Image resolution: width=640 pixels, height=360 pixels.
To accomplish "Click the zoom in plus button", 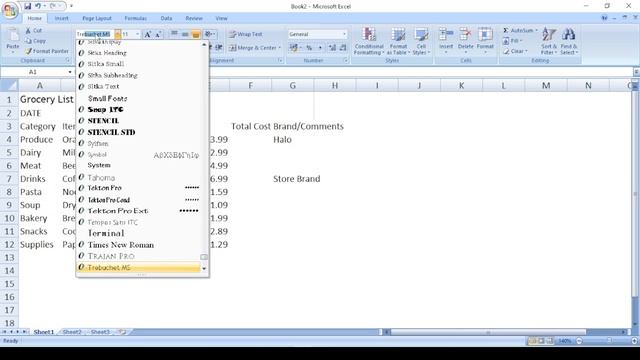I will tap(634, 340).
